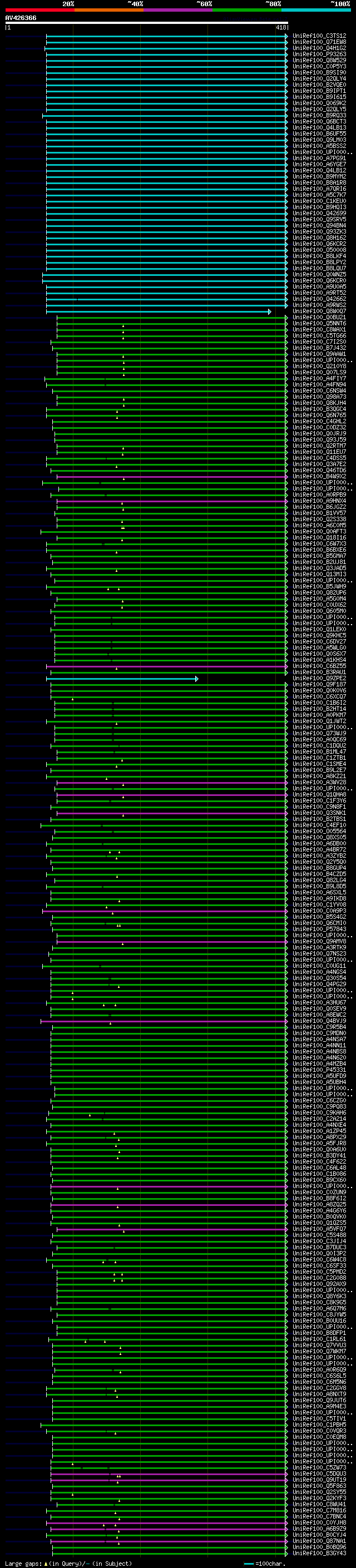The image size is (356, 1568).
Task: Click the green ~80% identity legend segment
Action: pyautogui.click(x=247, y=10)
